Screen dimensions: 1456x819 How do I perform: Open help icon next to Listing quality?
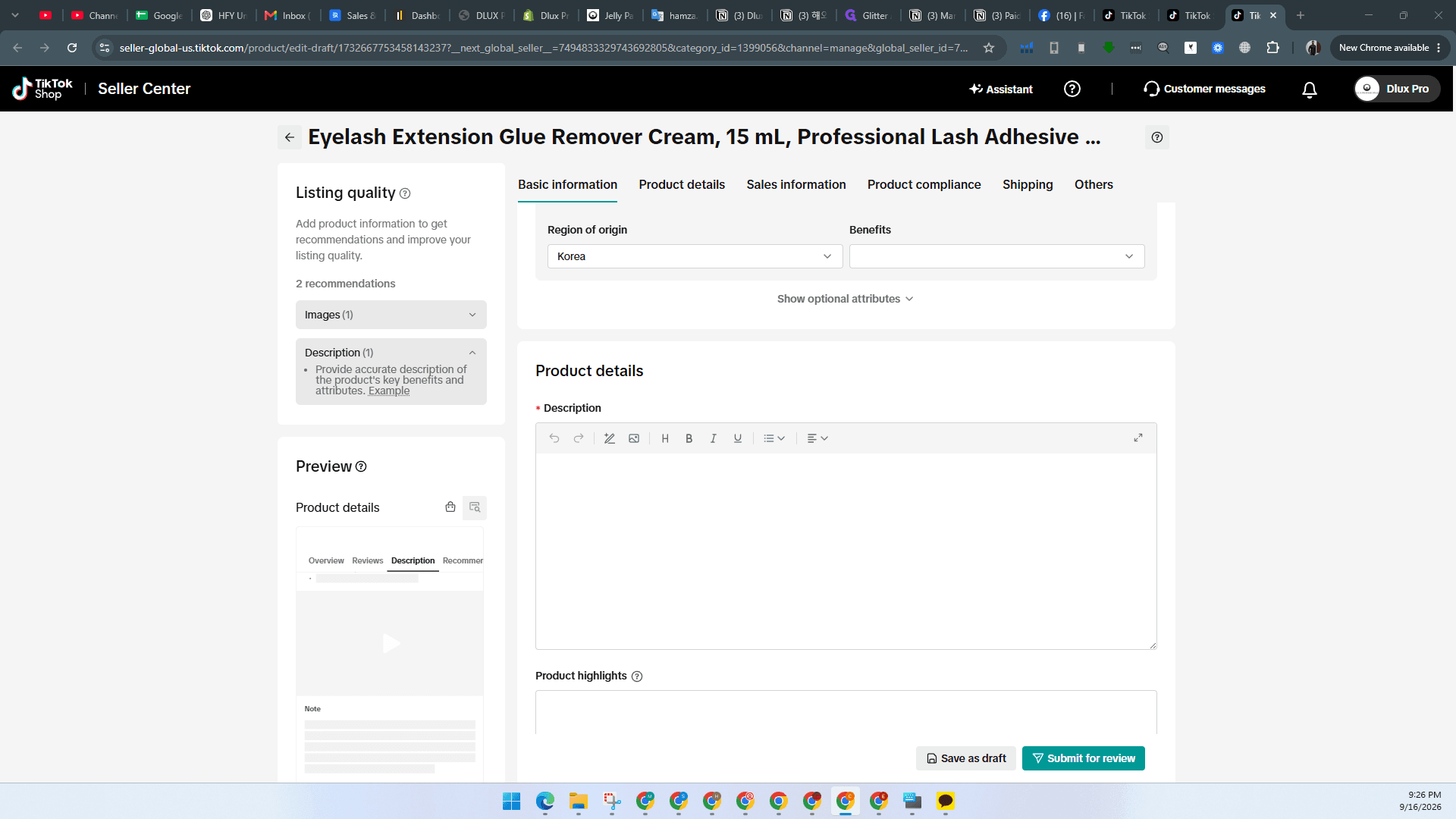[x=405, y=193]
